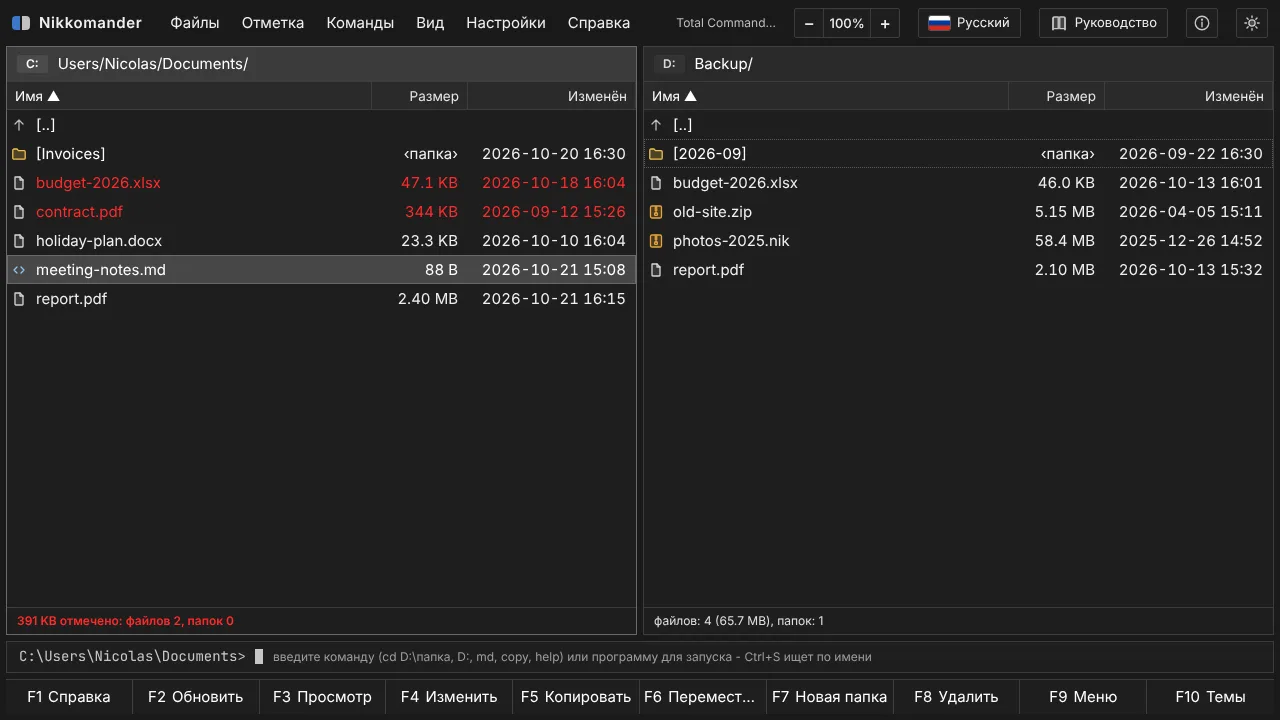
Task: Click the 2026-09 folder icon
Action: pos(656,154)
